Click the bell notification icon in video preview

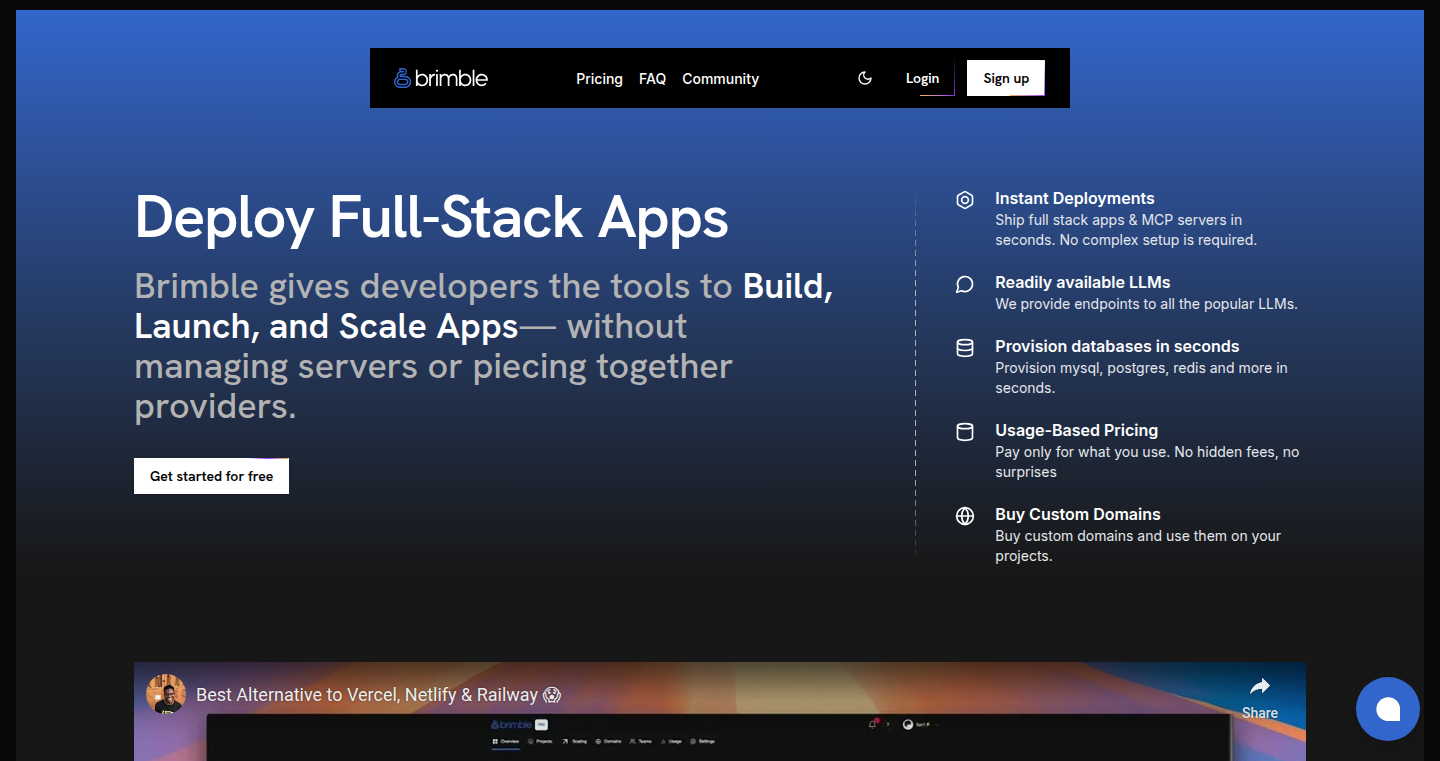(x=872, y=724)
